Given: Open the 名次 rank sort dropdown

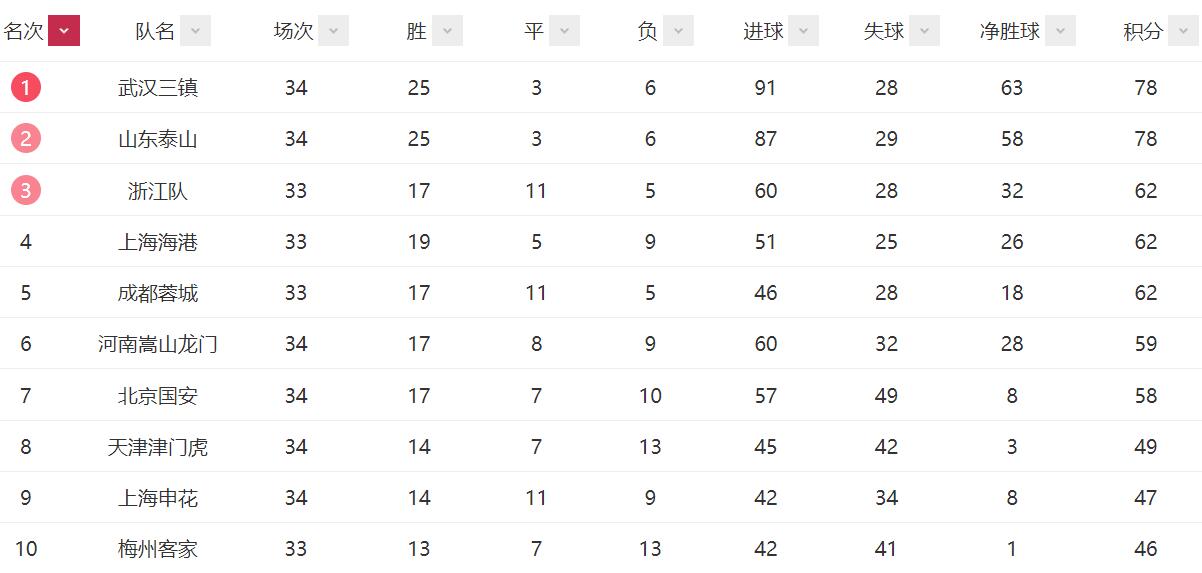Looking at the screenshot, I should tap(64, 31).
